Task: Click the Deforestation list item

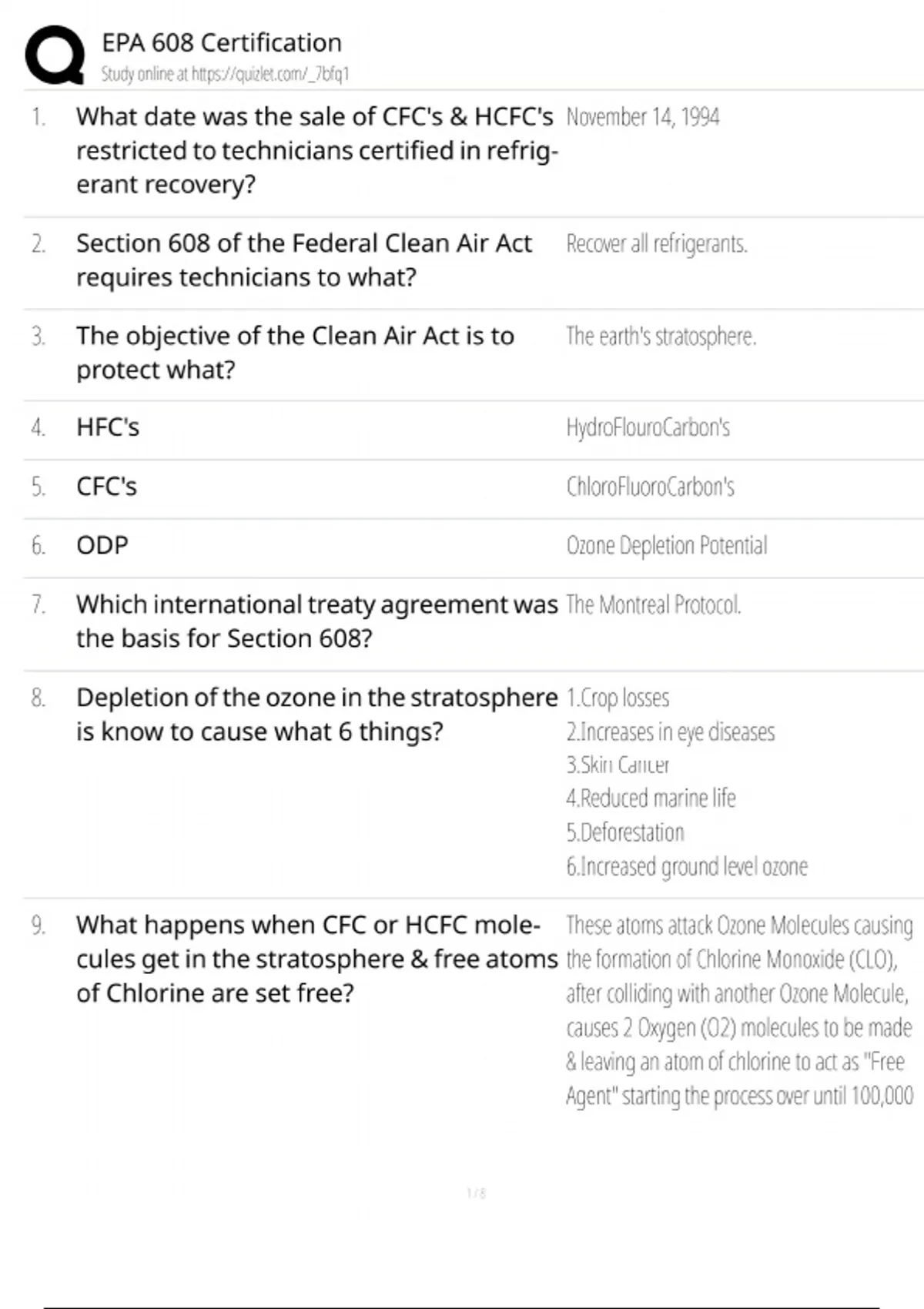Action: pos(625,832)
